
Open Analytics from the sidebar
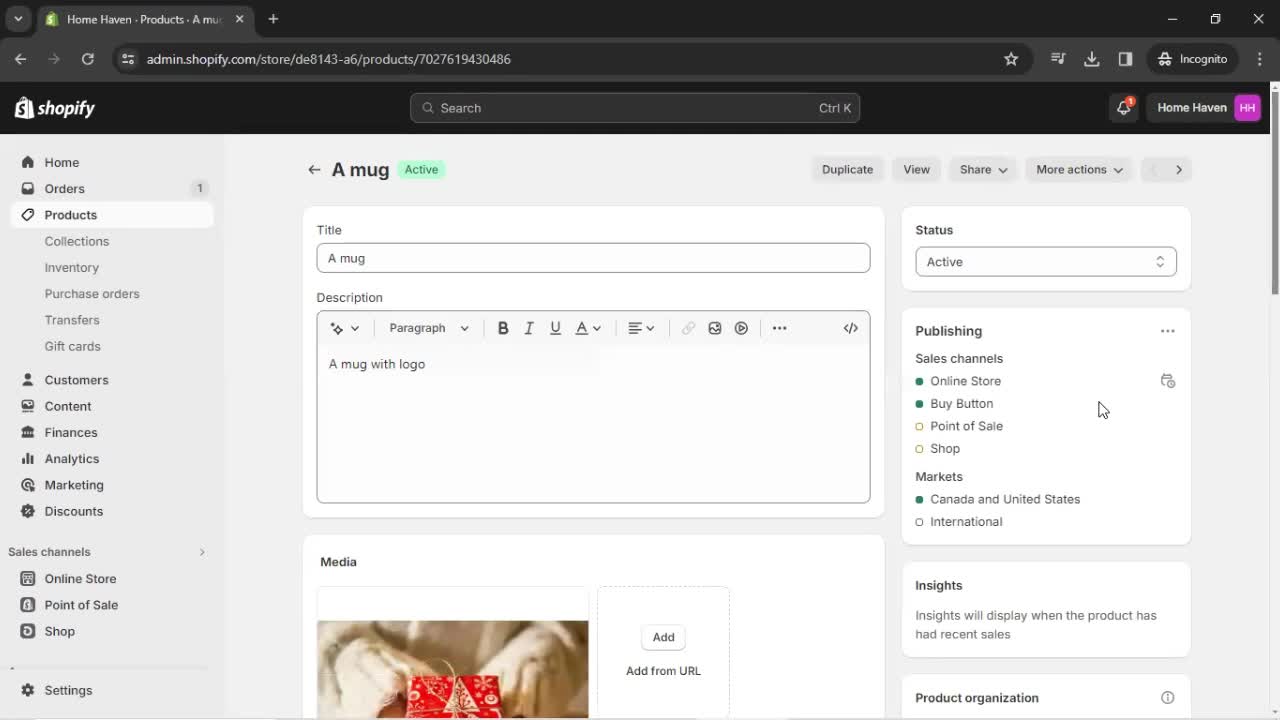click(x=72, y=458)
